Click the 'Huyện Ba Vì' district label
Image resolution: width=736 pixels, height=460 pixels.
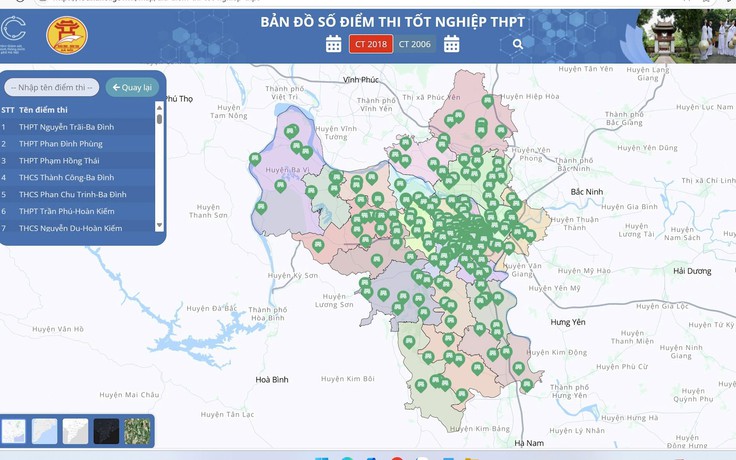287,170
